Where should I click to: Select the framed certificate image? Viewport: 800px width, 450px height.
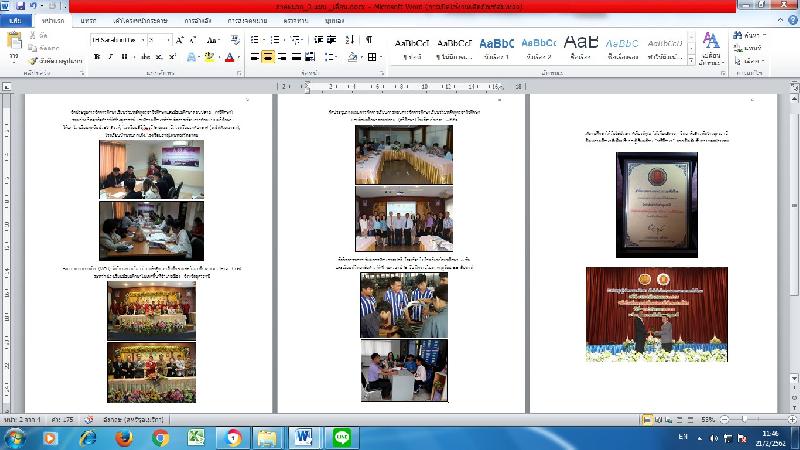click(x=657, y=205)
